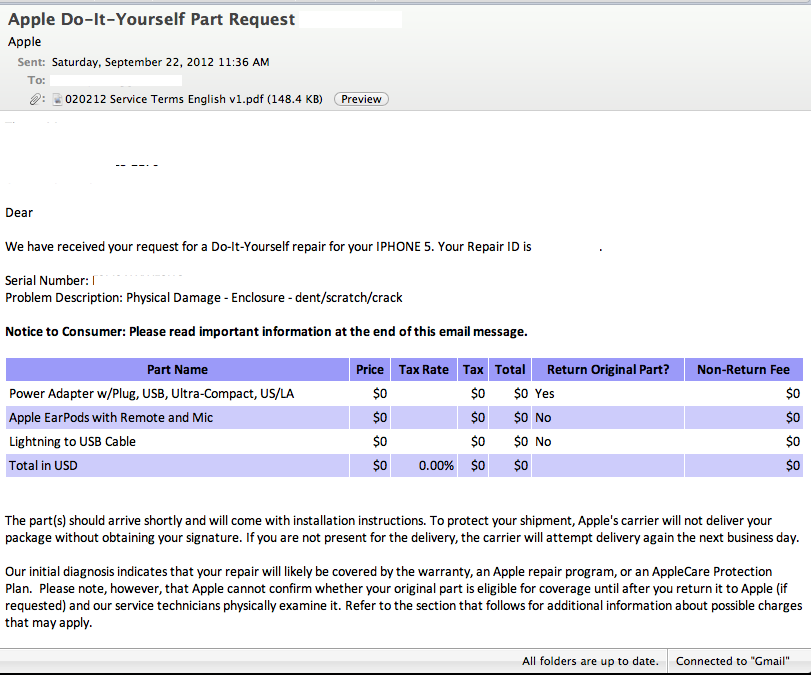The width and height of the screenshot is (811, 675).
Task: Click the Non-Return Fee column header
Action: point(744,369)
